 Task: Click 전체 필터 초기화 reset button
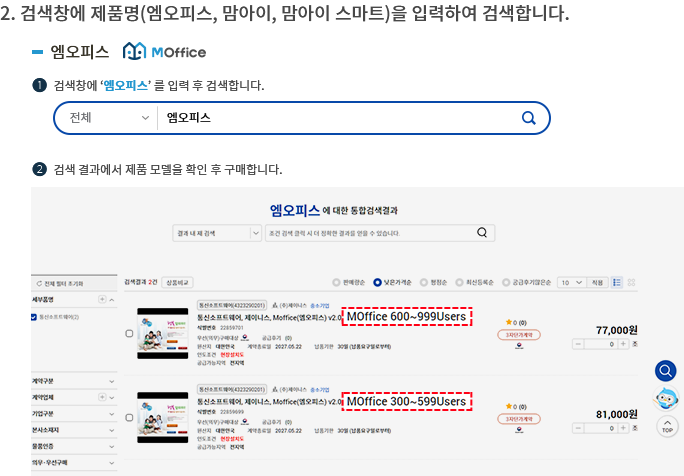pos(60,284)
